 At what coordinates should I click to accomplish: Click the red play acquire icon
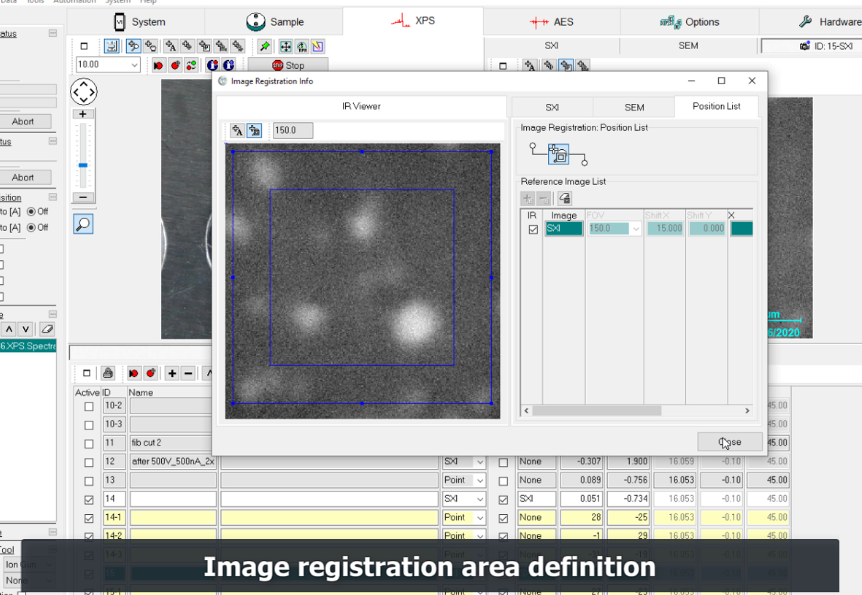click(x=158, y=65)
